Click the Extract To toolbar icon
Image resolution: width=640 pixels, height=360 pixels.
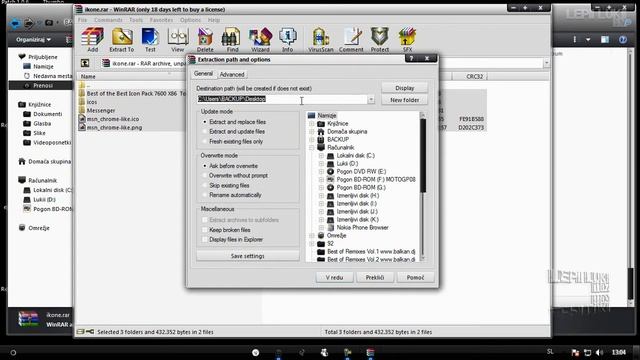pyautogui.click(x=122, y=40)
